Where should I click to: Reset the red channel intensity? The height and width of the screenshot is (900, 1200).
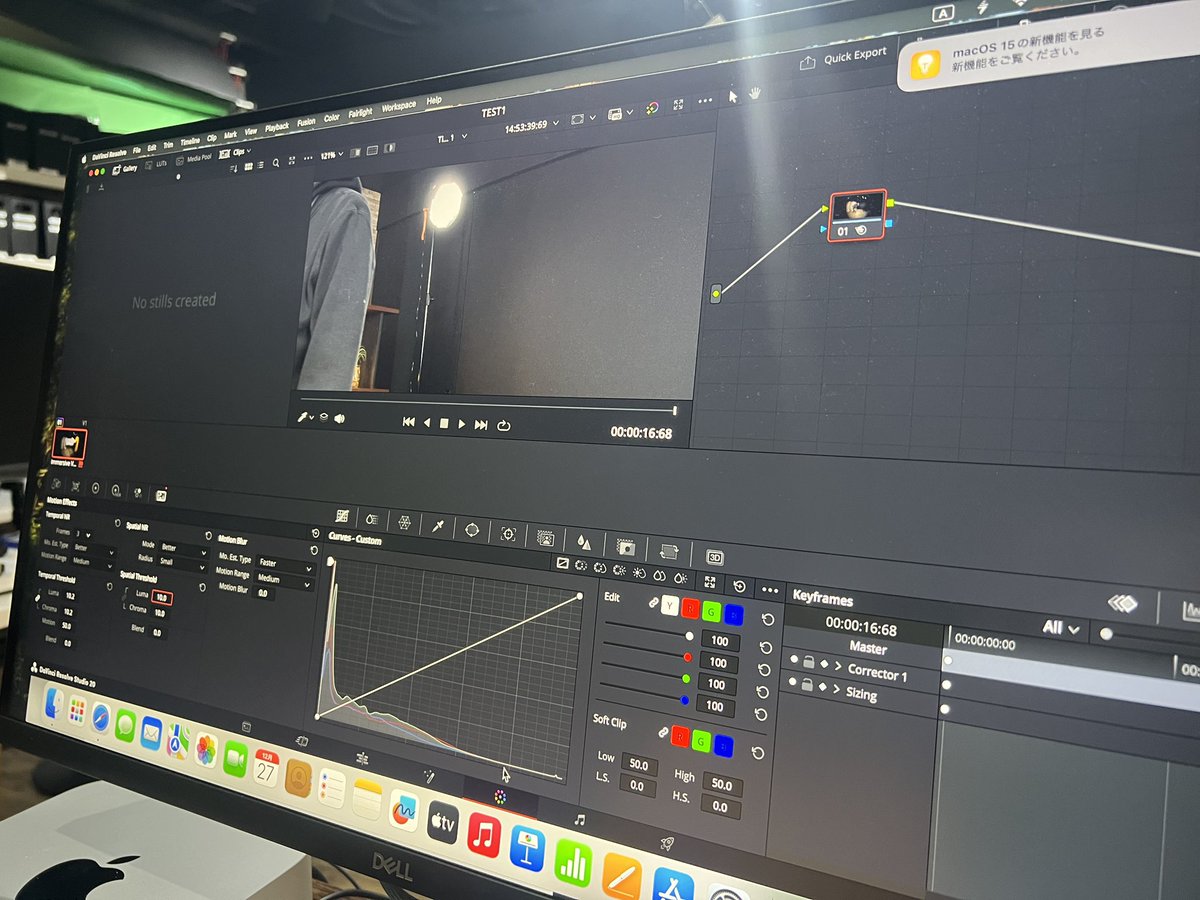coord(765,669)
